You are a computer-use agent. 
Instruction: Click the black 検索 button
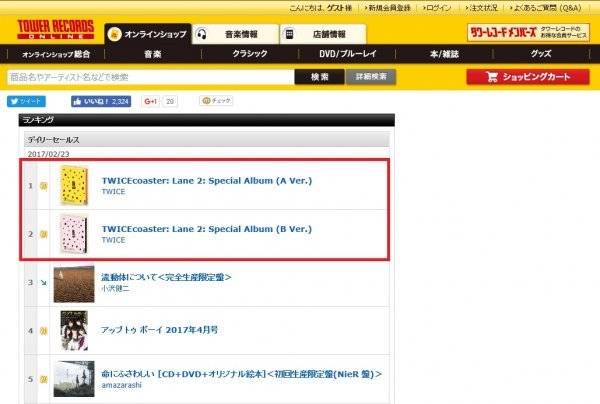(x=320, y=77)
